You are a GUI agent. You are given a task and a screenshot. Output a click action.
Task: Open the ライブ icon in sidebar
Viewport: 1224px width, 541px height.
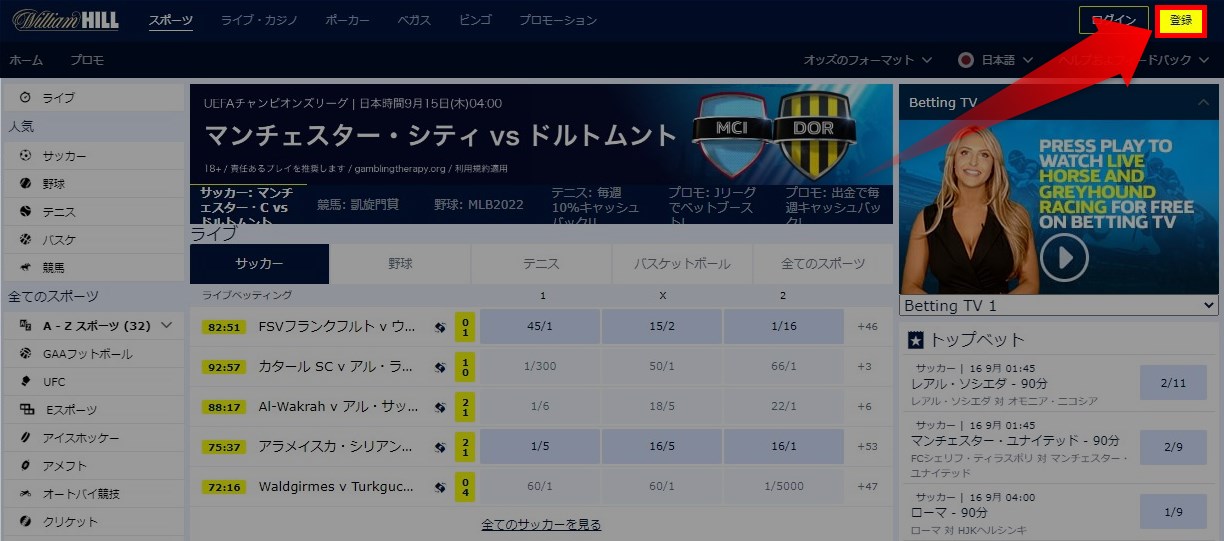(25, 98)
